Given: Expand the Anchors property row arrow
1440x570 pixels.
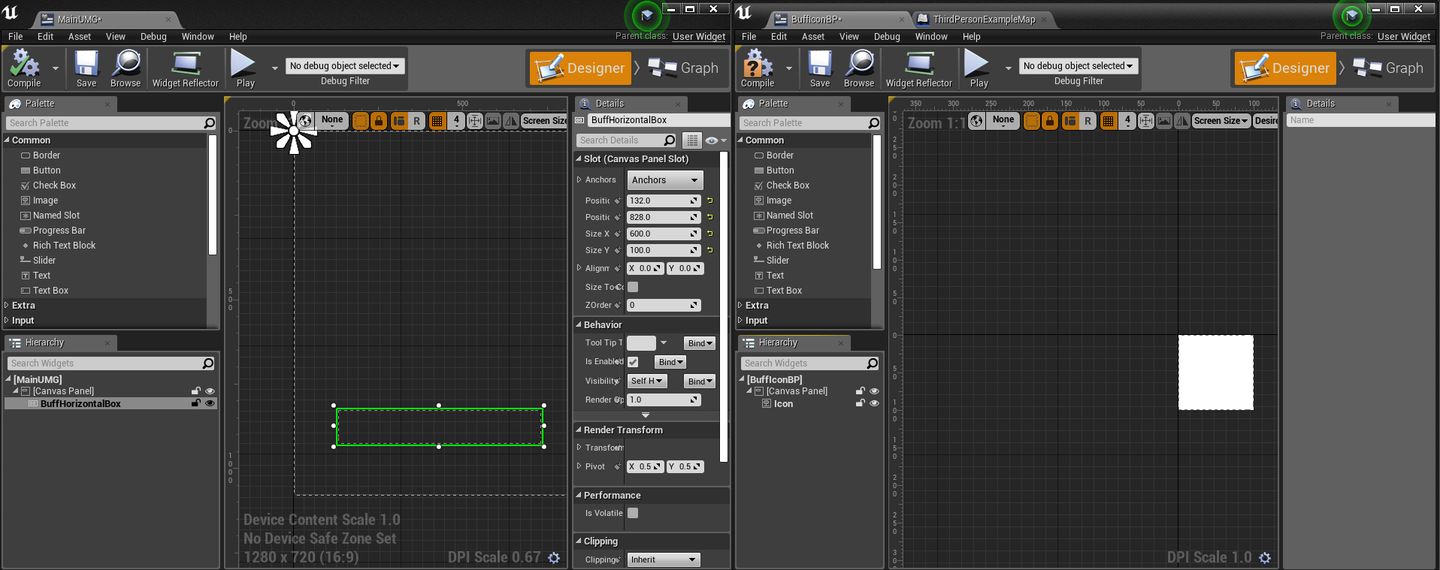Looking at the screenshot, I should 579,180.
